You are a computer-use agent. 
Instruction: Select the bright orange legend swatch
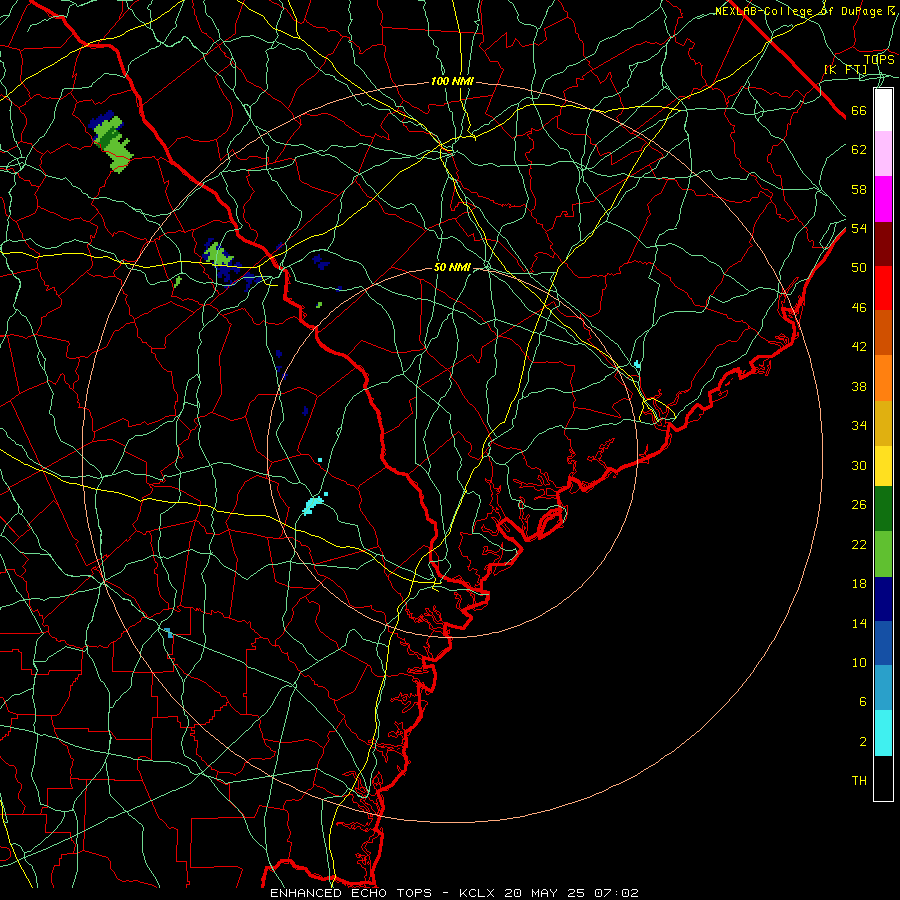(883, 378)
